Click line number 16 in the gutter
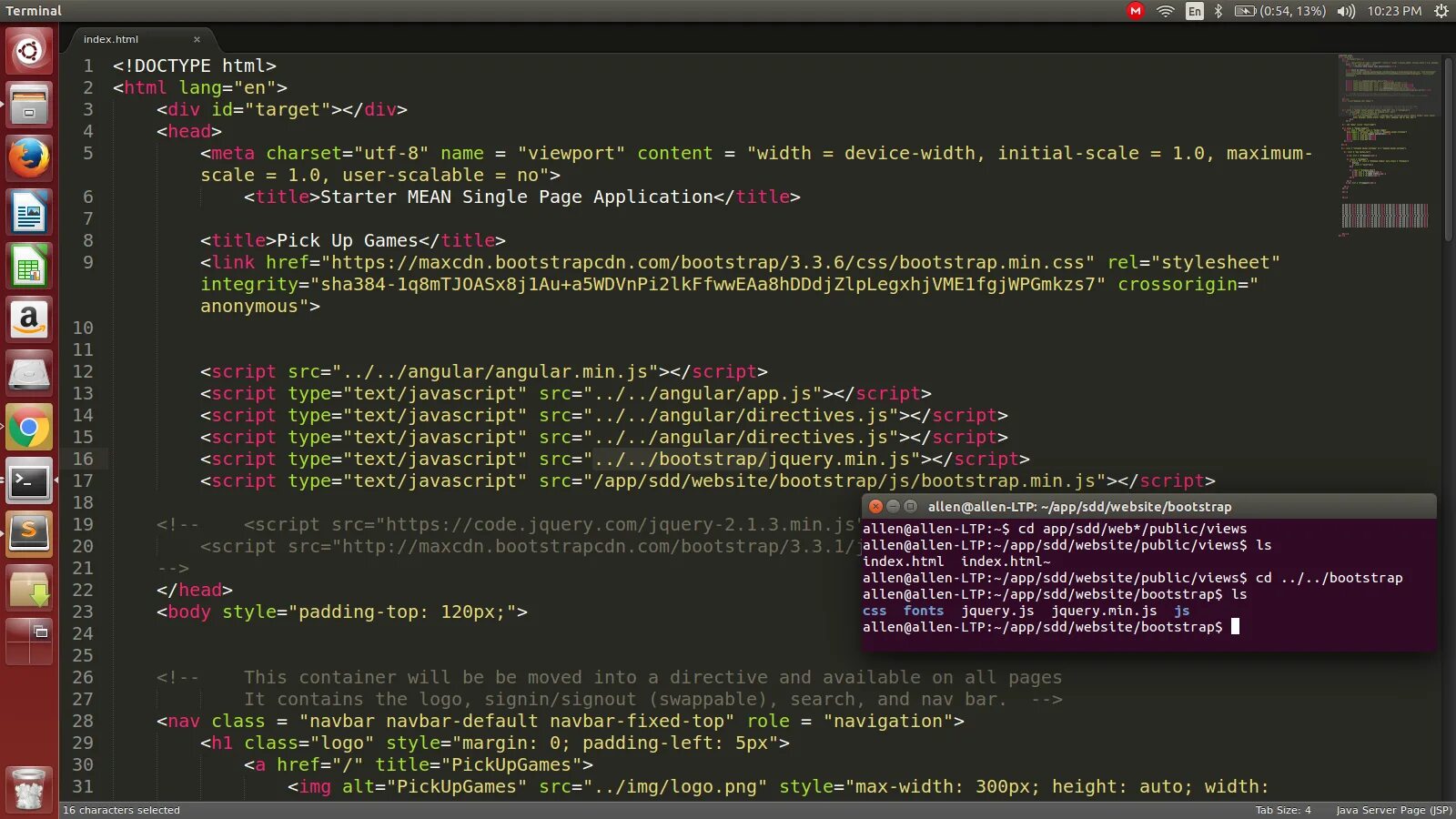This screenshot has height=819, width=1456. click(x=83, y=459)
